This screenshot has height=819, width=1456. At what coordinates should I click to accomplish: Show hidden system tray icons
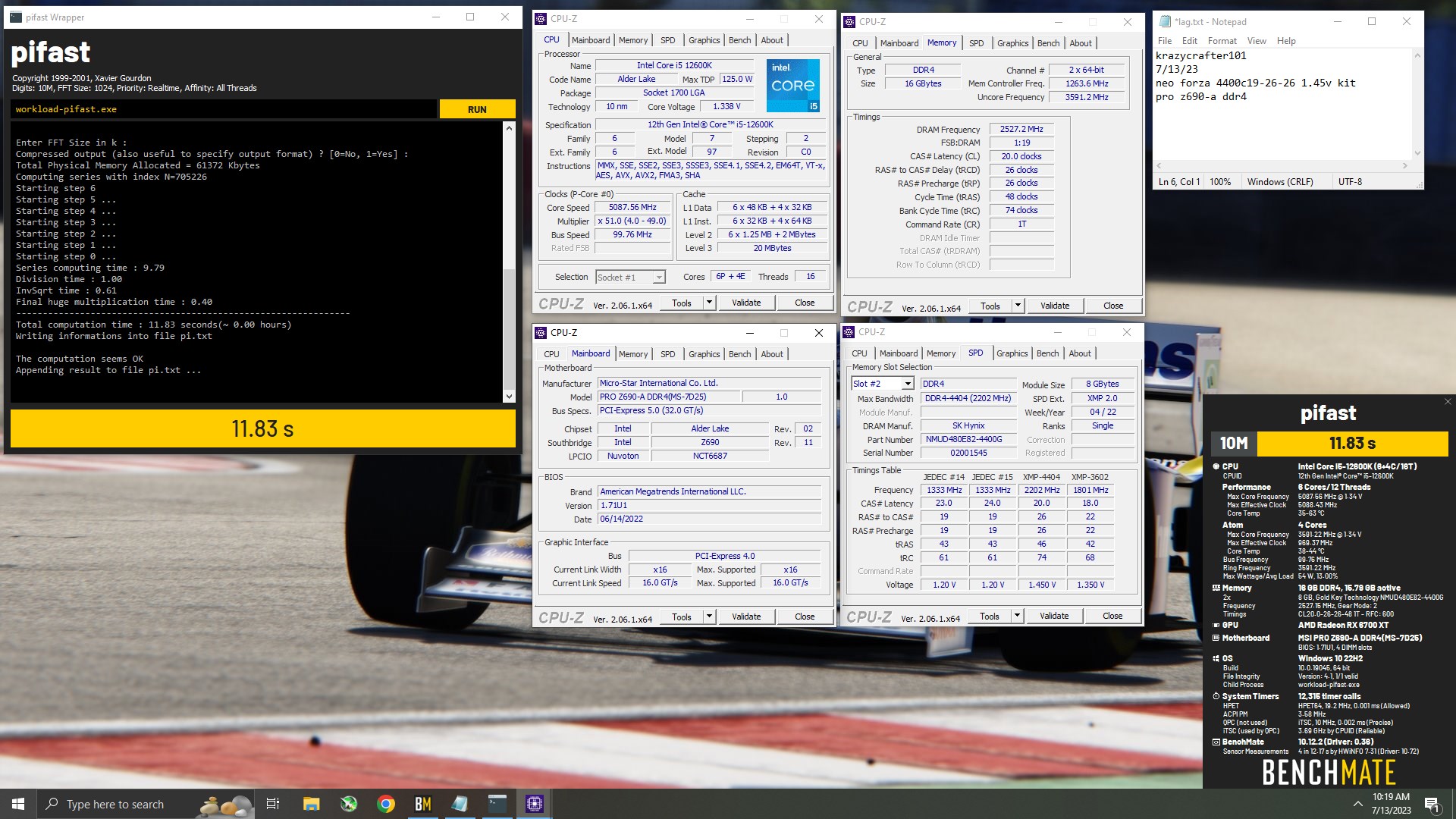coord(1357,804)
